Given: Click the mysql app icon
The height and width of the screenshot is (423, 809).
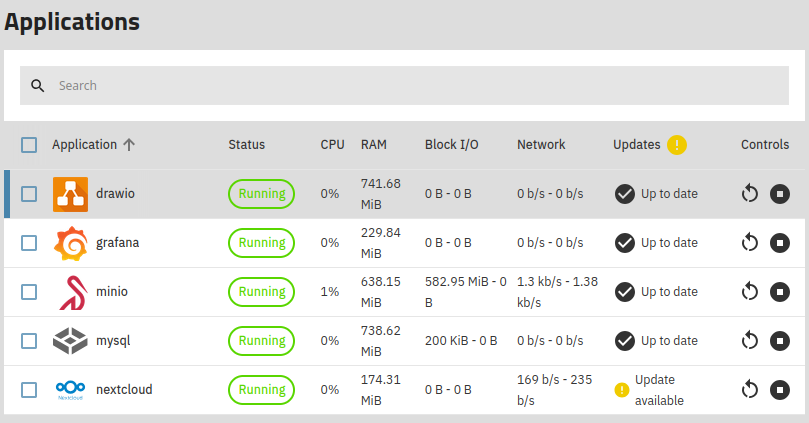Looking at the screenshot, I should pyautogui.click(x=70, y=341).
